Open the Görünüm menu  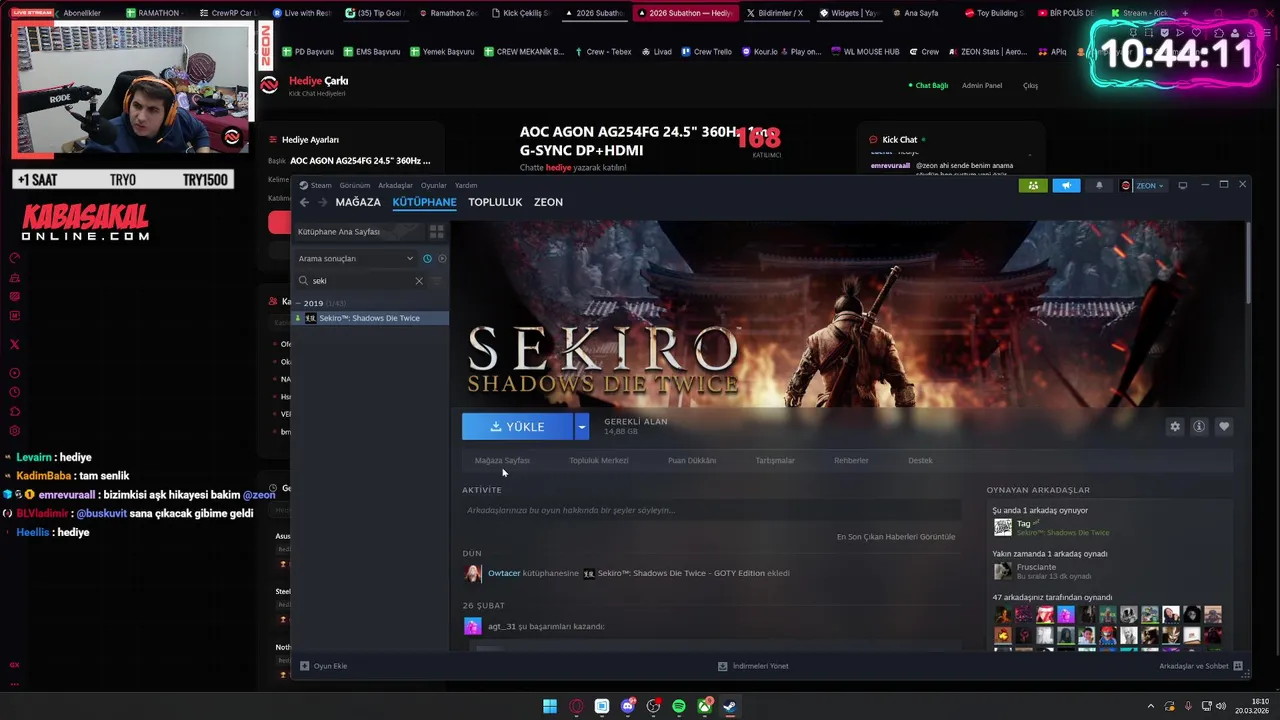point(355,185)
